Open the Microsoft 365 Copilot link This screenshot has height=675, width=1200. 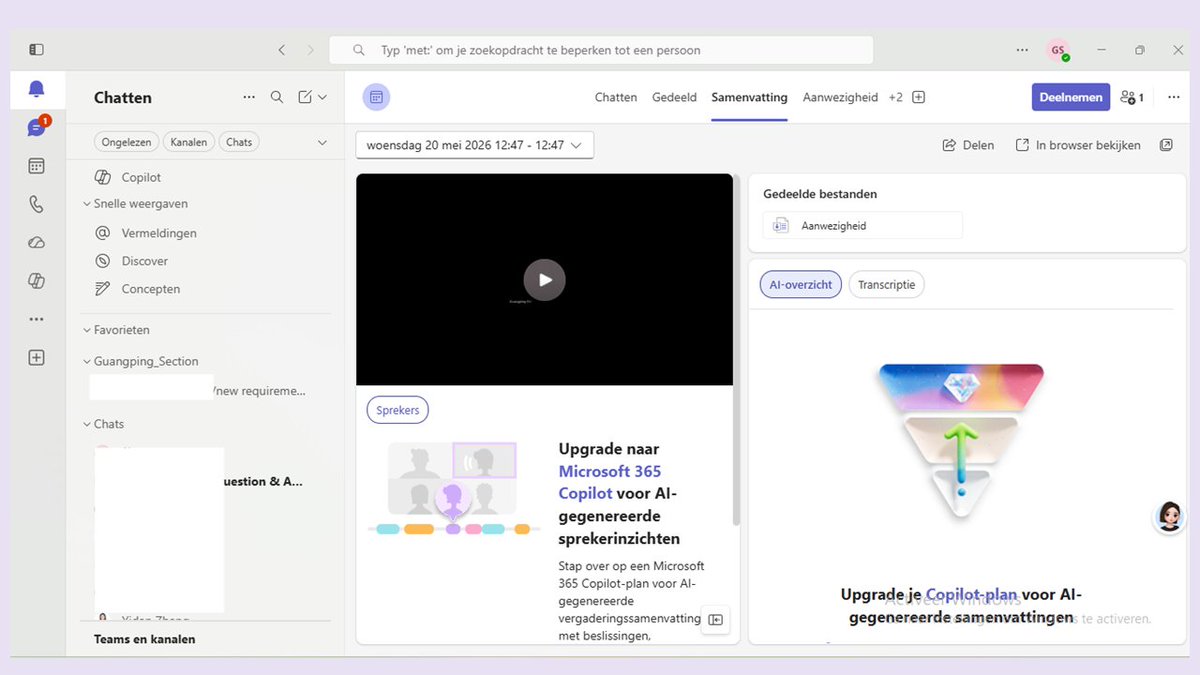[610, 482]
